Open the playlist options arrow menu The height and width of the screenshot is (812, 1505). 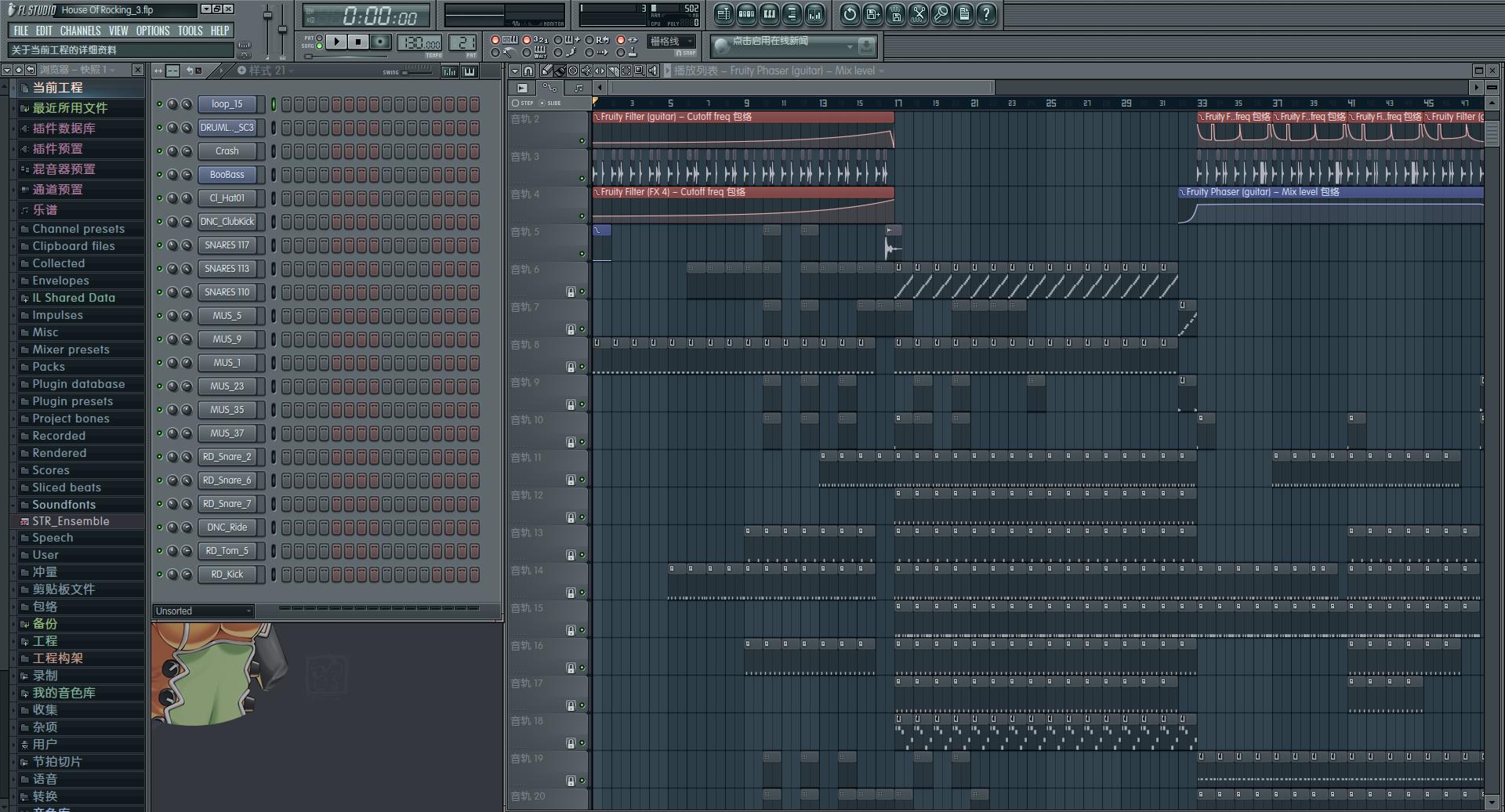point(514,71)
